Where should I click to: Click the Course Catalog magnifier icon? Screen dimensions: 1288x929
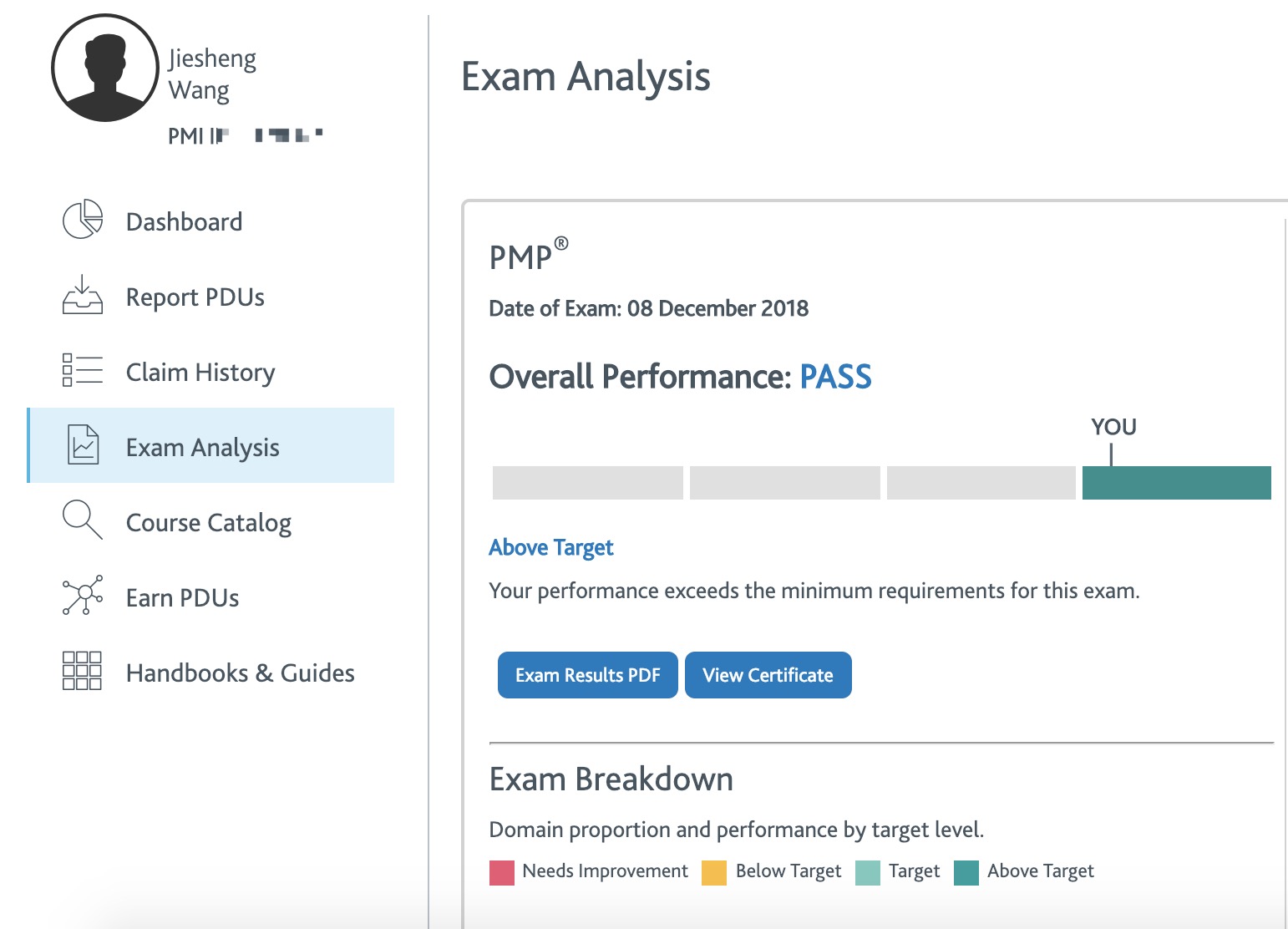[x=83, y=520]
